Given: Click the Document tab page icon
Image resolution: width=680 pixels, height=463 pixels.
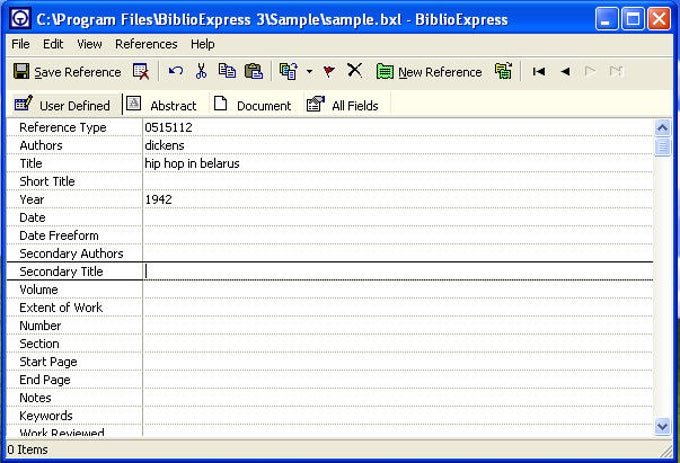Looking at the screenshot, I should tap(220, 103).
